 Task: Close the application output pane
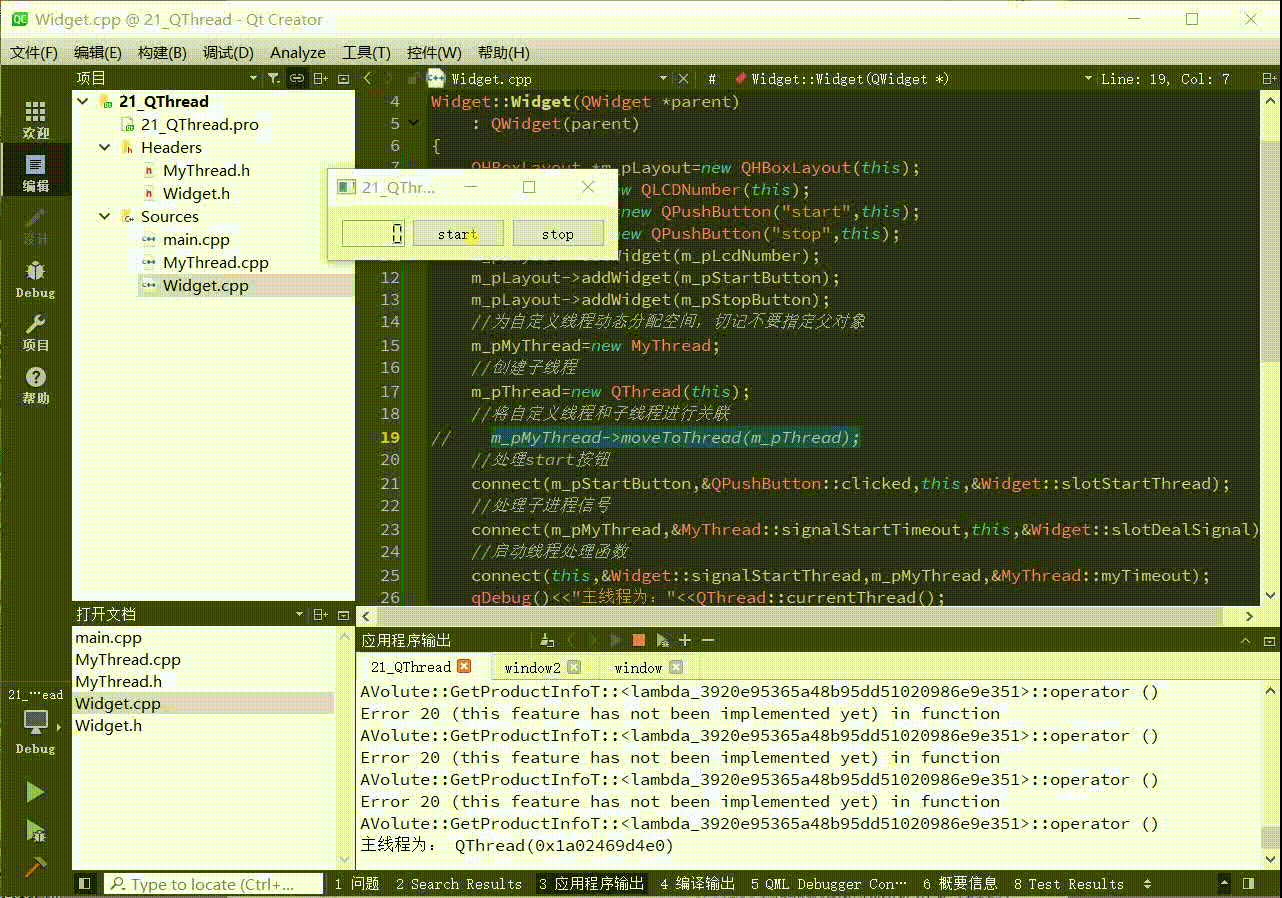tap(1269, 641)
